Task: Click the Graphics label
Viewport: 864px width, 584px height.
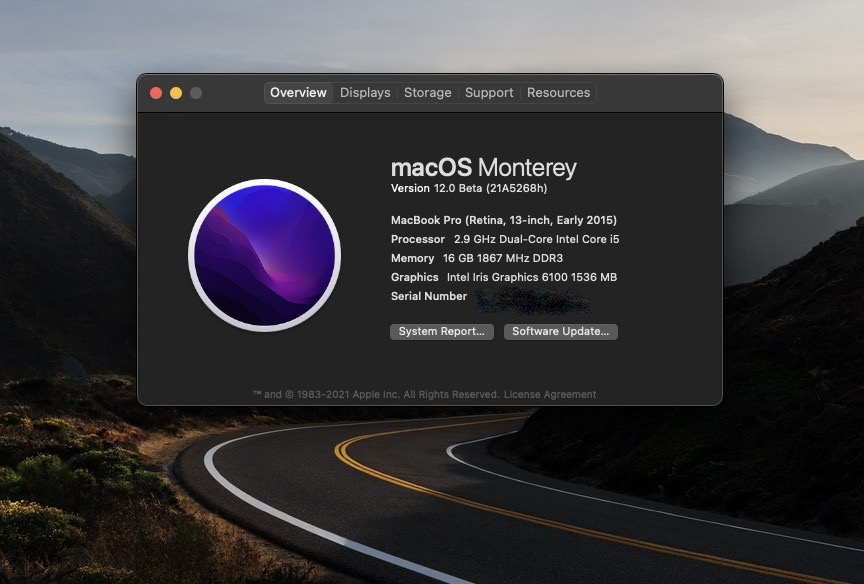Action: [414, 277]
